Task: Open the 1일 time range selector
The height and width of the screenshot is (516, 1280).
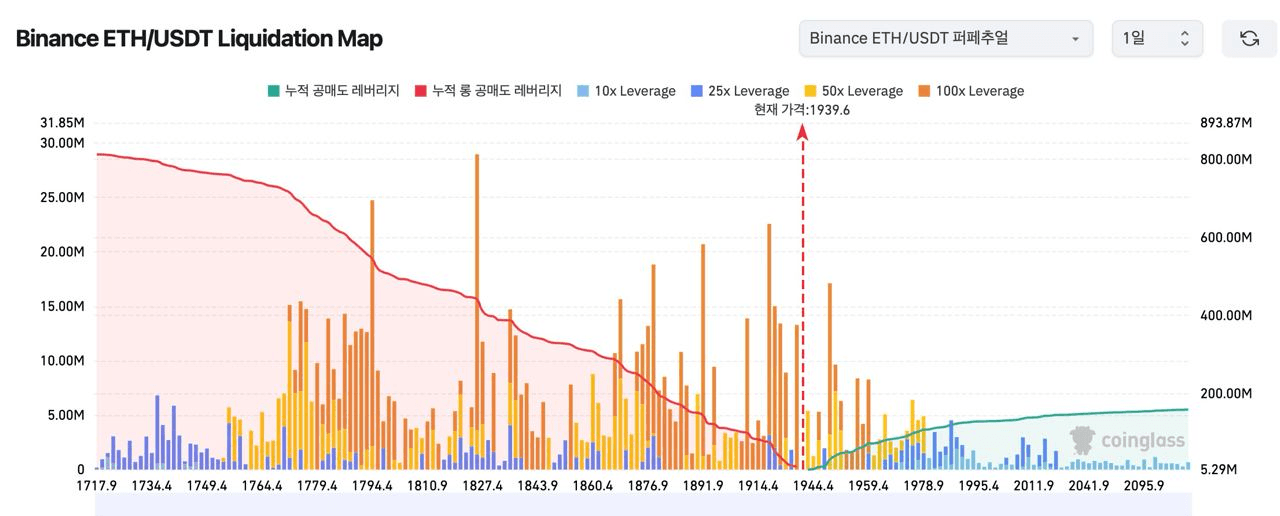Action: pos(1157,38)
